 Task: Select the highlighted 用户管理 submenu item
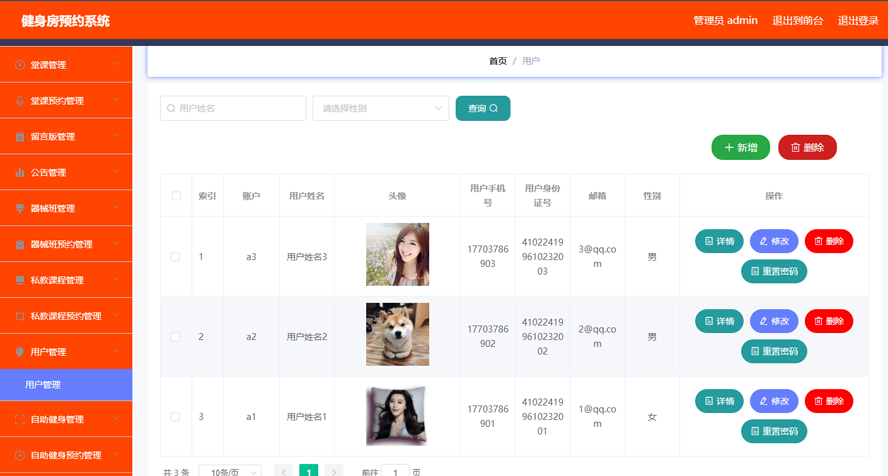pos(66,385)
